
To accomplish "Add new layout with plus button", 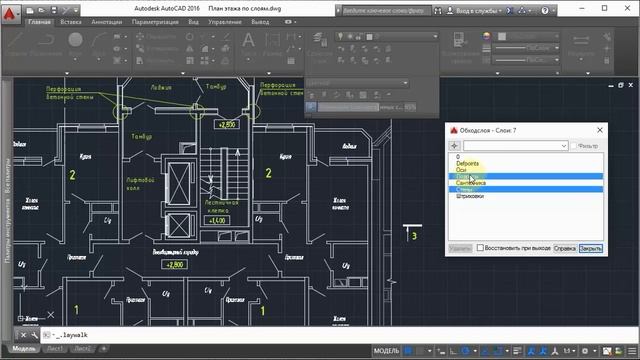I will (x=104, y=349).
